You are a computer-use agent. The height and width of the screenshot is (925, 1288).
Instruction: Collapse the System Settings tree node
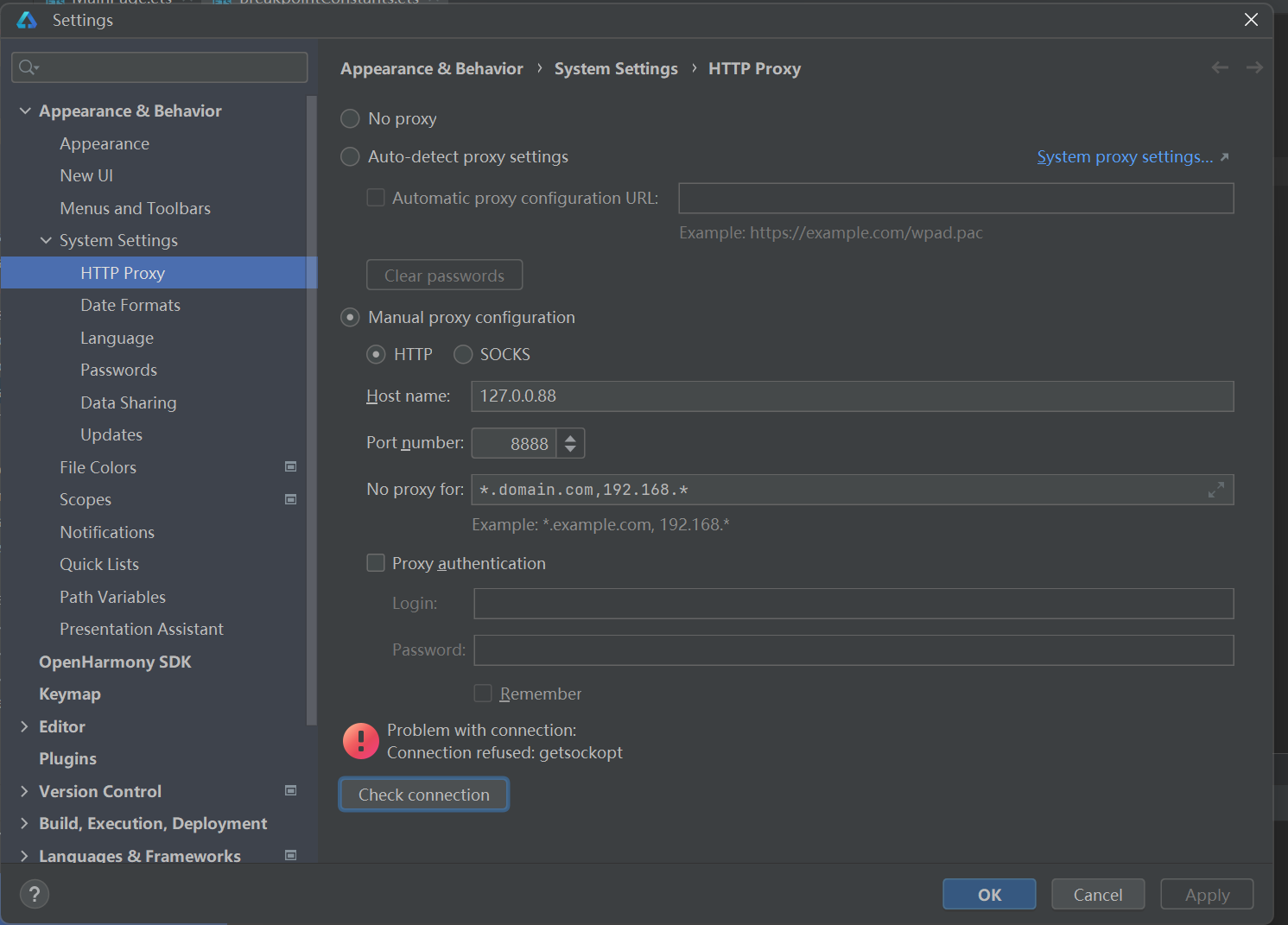pyautogui.click(x=46, y=240)
